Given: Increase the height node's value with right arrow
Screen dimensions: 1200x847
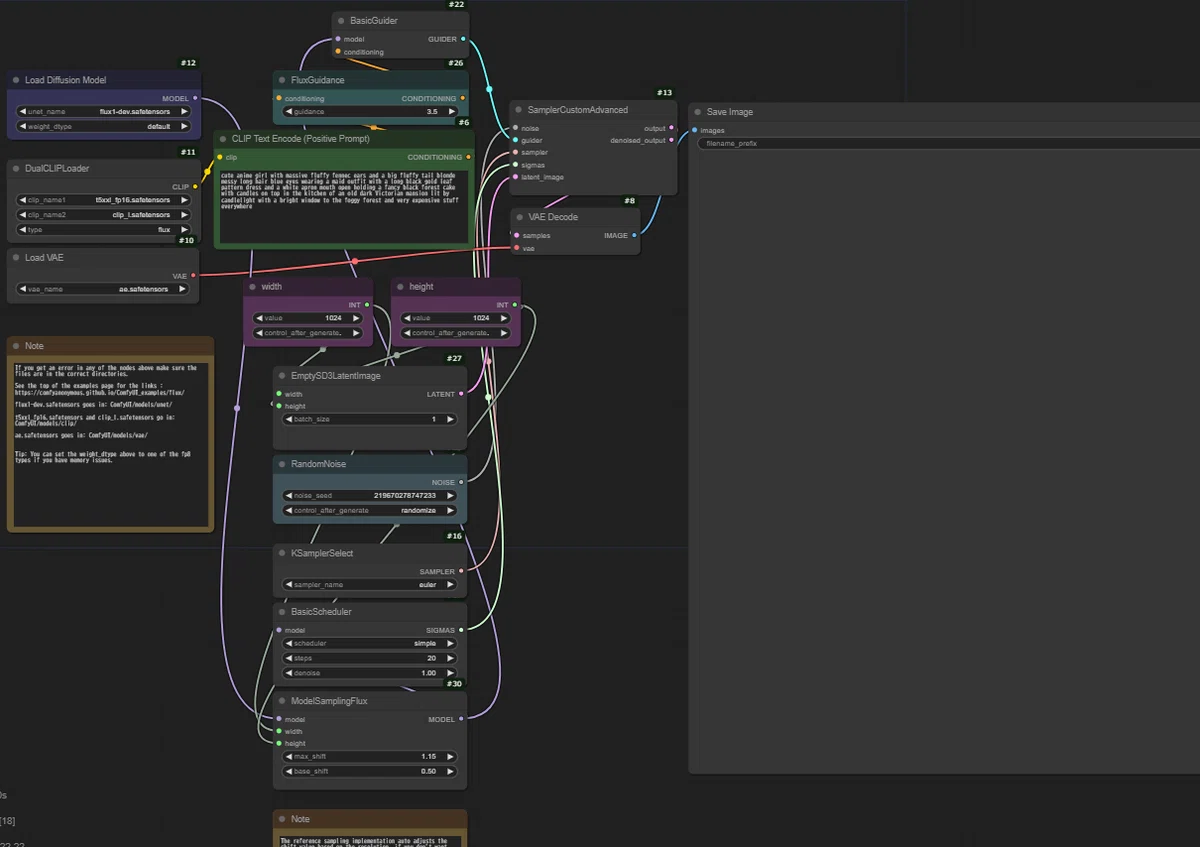Looking at the screenshot, I should pyautogui.click(x=504, y=318).
